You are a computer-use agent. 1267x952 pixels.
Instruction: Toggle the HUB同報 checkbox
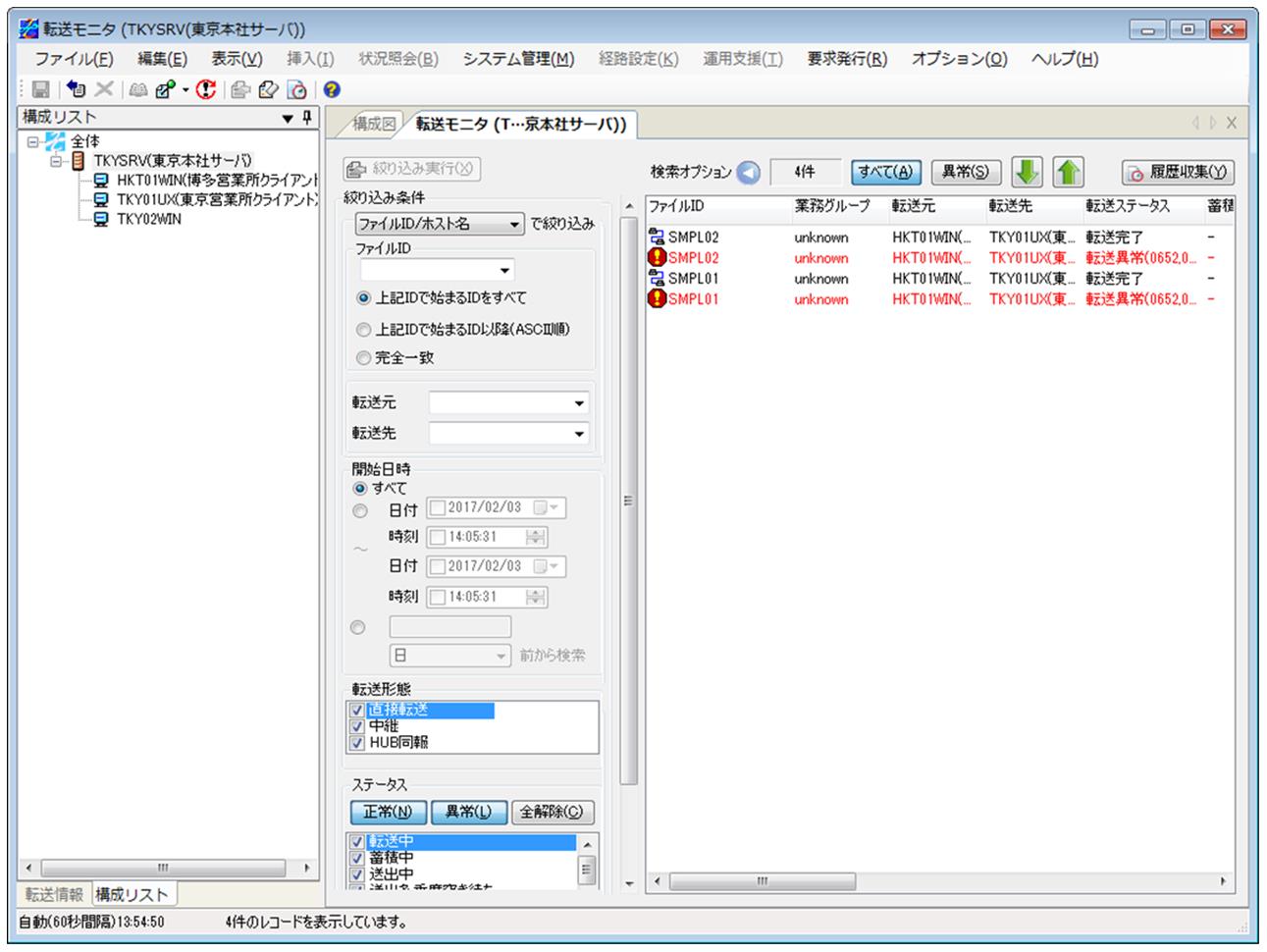click(357, 743)
